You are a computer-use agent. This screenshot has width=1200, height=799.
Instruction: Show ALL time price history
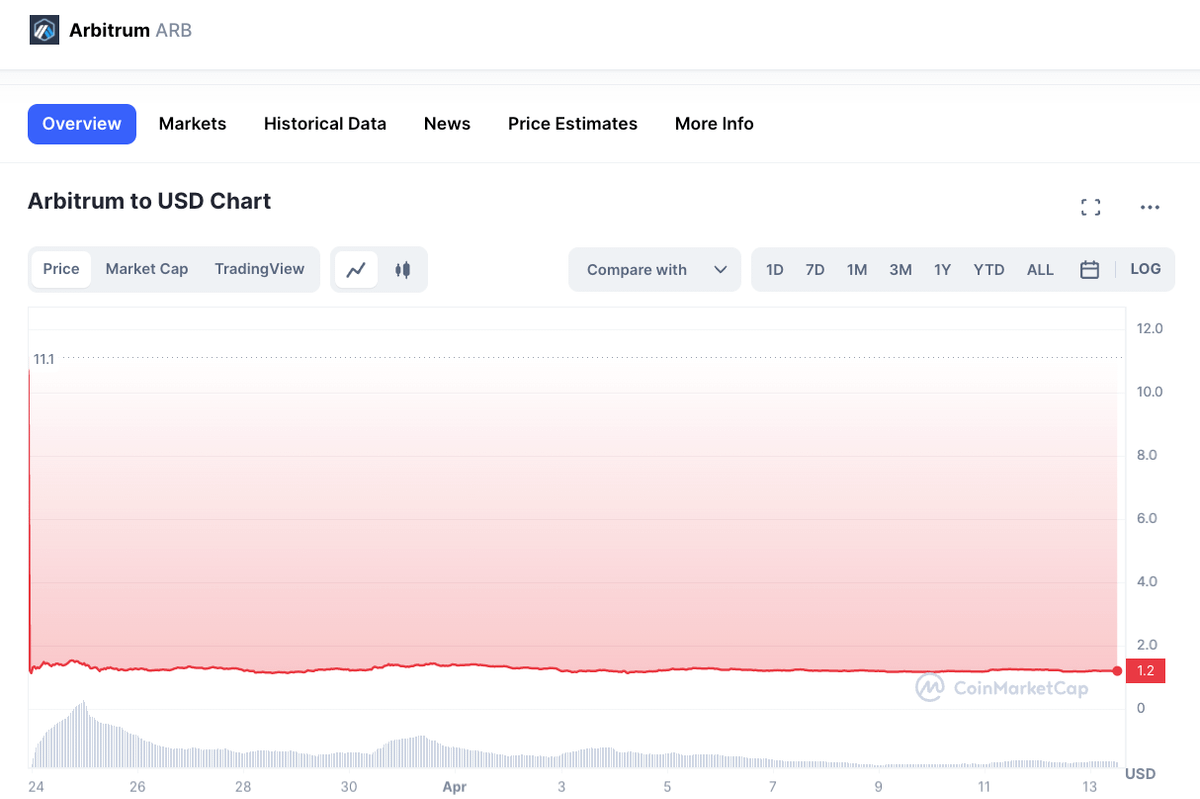point(1040,269)
